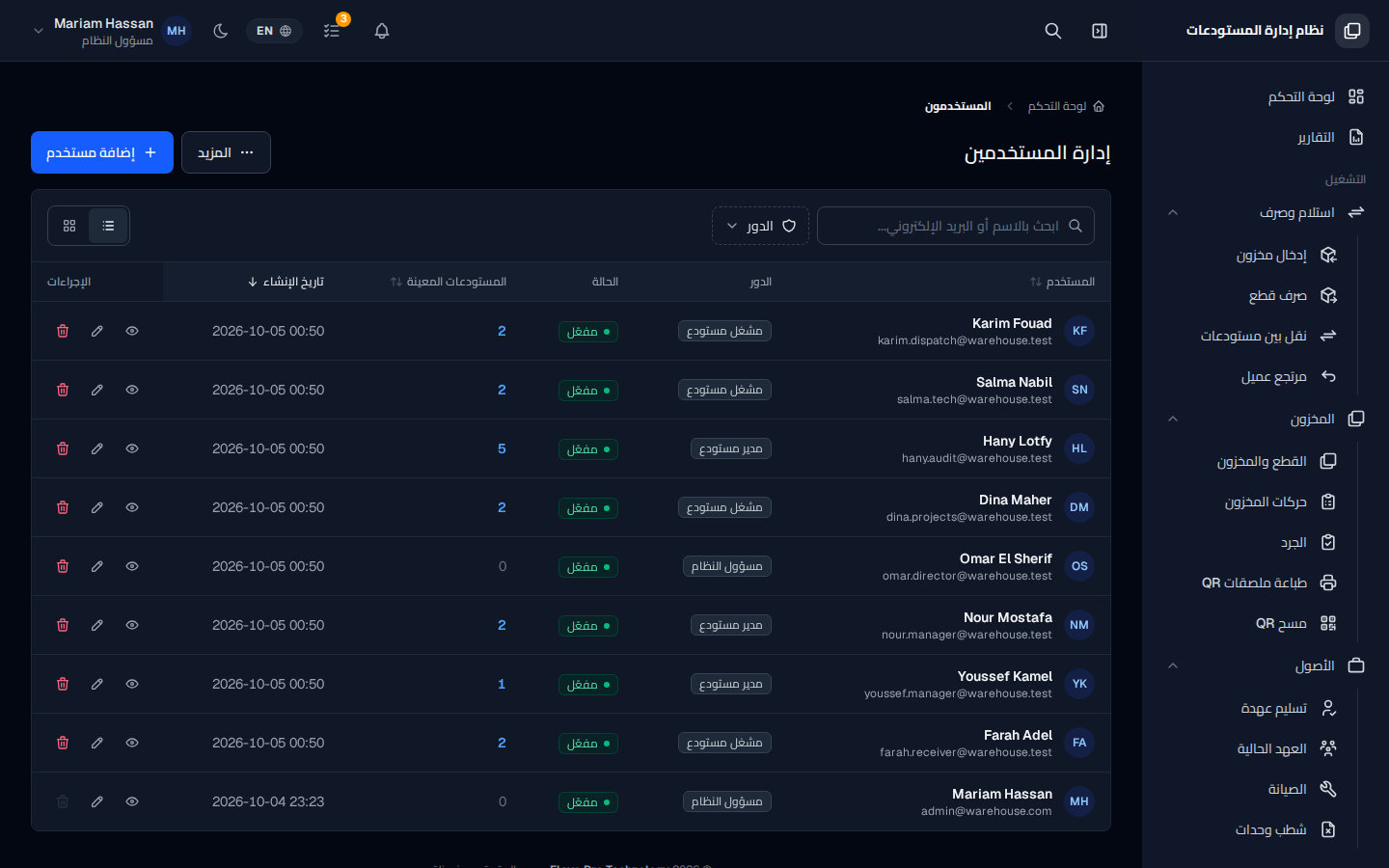Open Mariam Hassan profile menu
The image size is (1389, 868).
pyautogui.click(x=112, y=31)
